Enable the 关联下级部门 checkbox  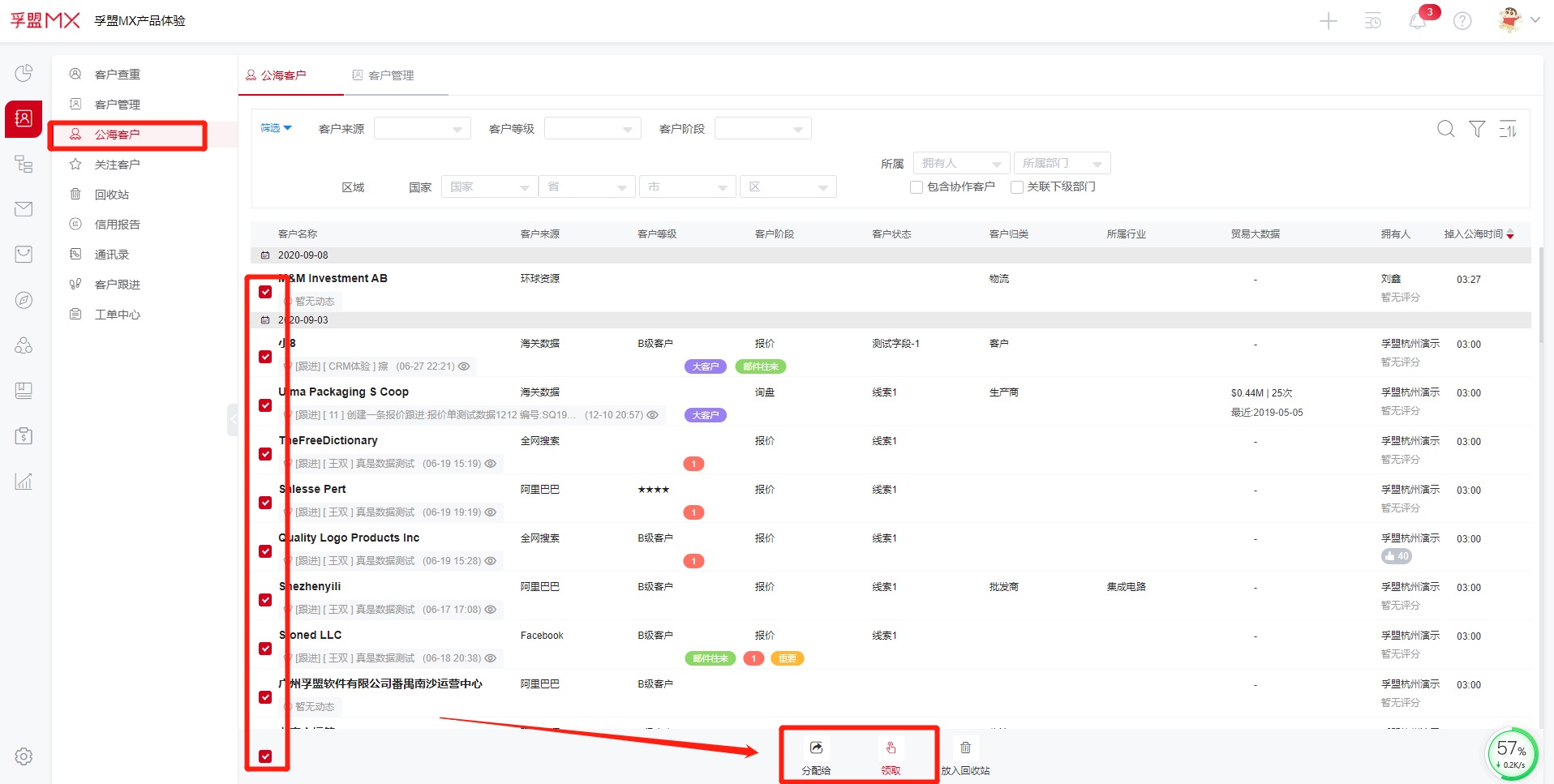(1016, 187)
